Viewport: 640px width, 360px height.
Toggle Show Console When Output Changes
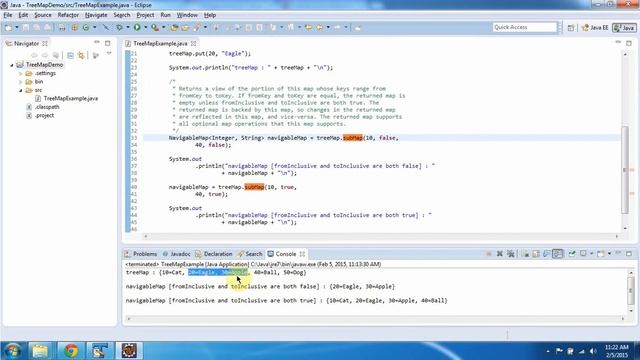coord(558,254)
